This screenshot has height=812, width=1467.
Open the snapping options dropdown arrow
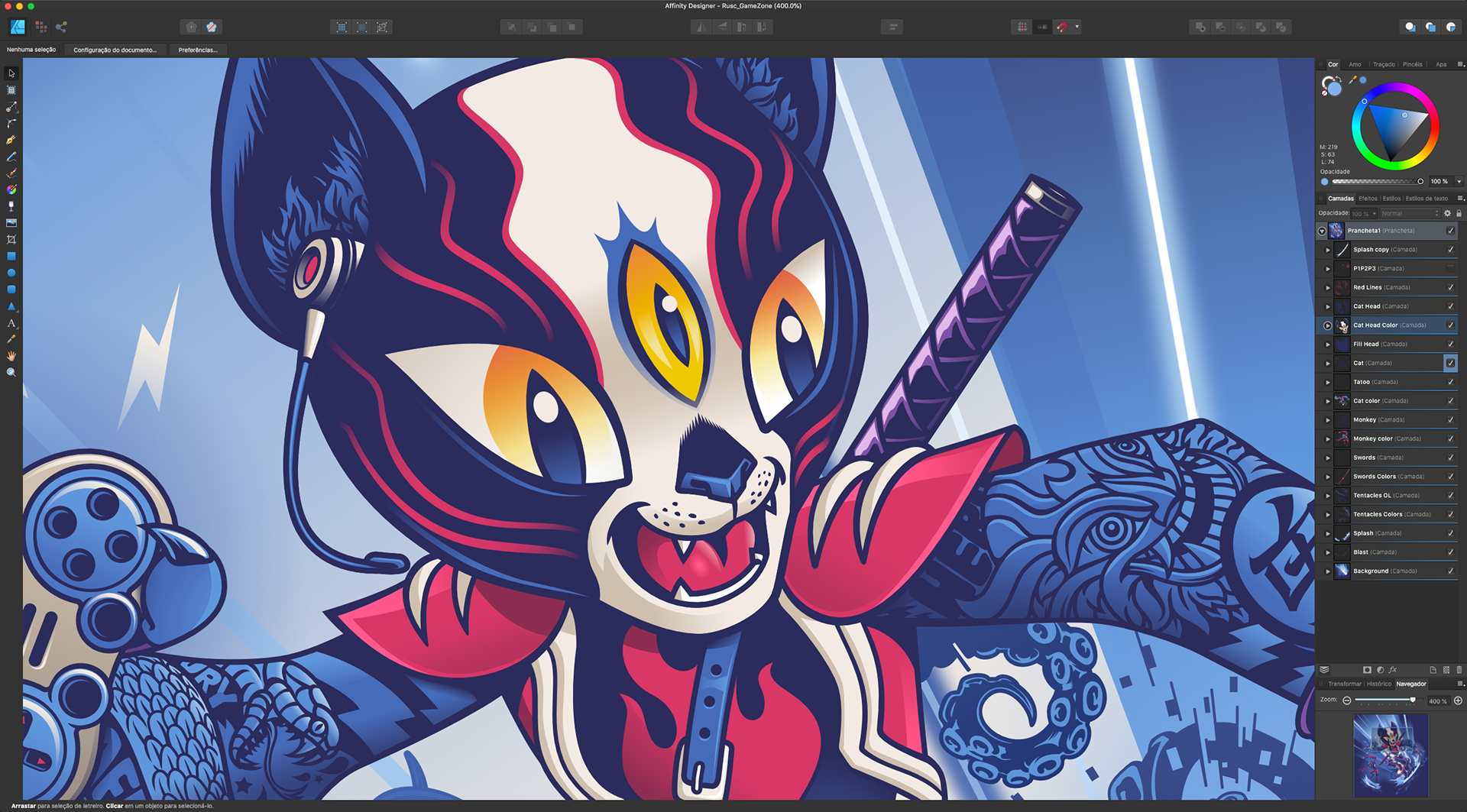click(x=1077, y=27)
